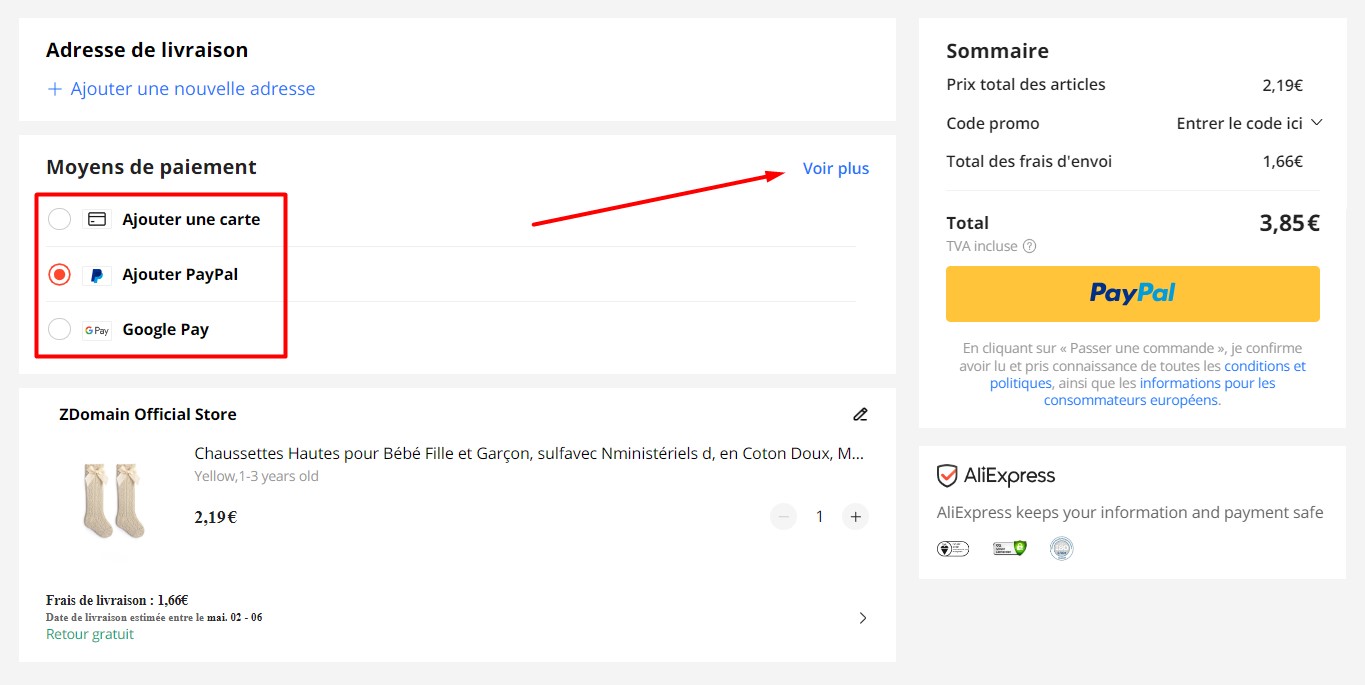This screenshot has height=685, width=1365.
Task: Click 'Ajouter une nouvelle adresse'
Action: coord(180,88)
